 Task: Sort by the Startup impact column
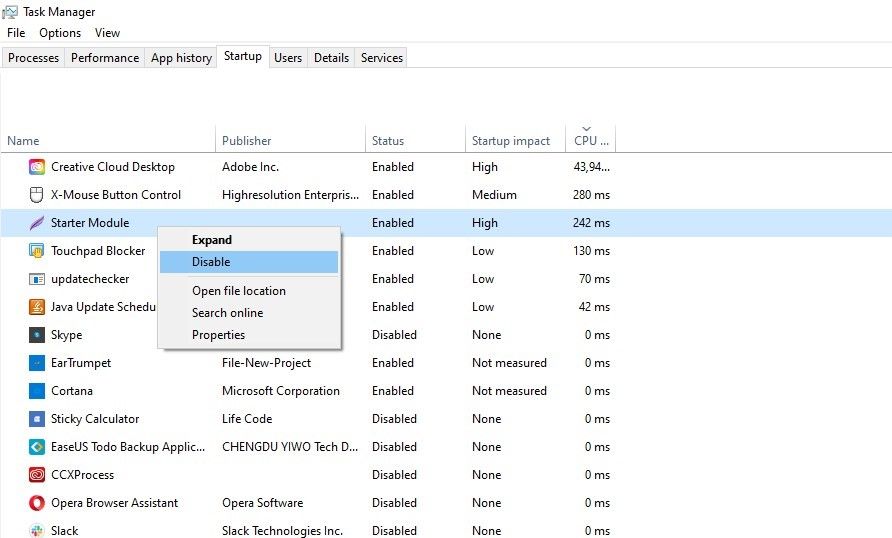511,141
